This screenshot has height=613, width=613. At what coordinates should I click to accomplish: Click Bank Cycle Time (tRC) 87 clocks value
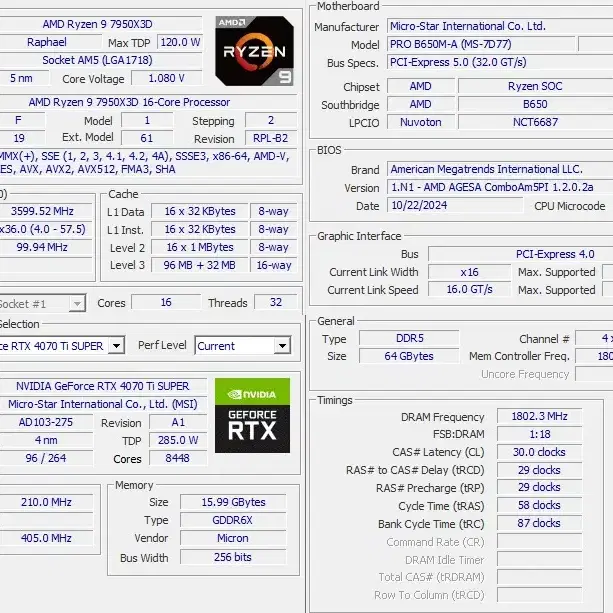click(540, 523)
